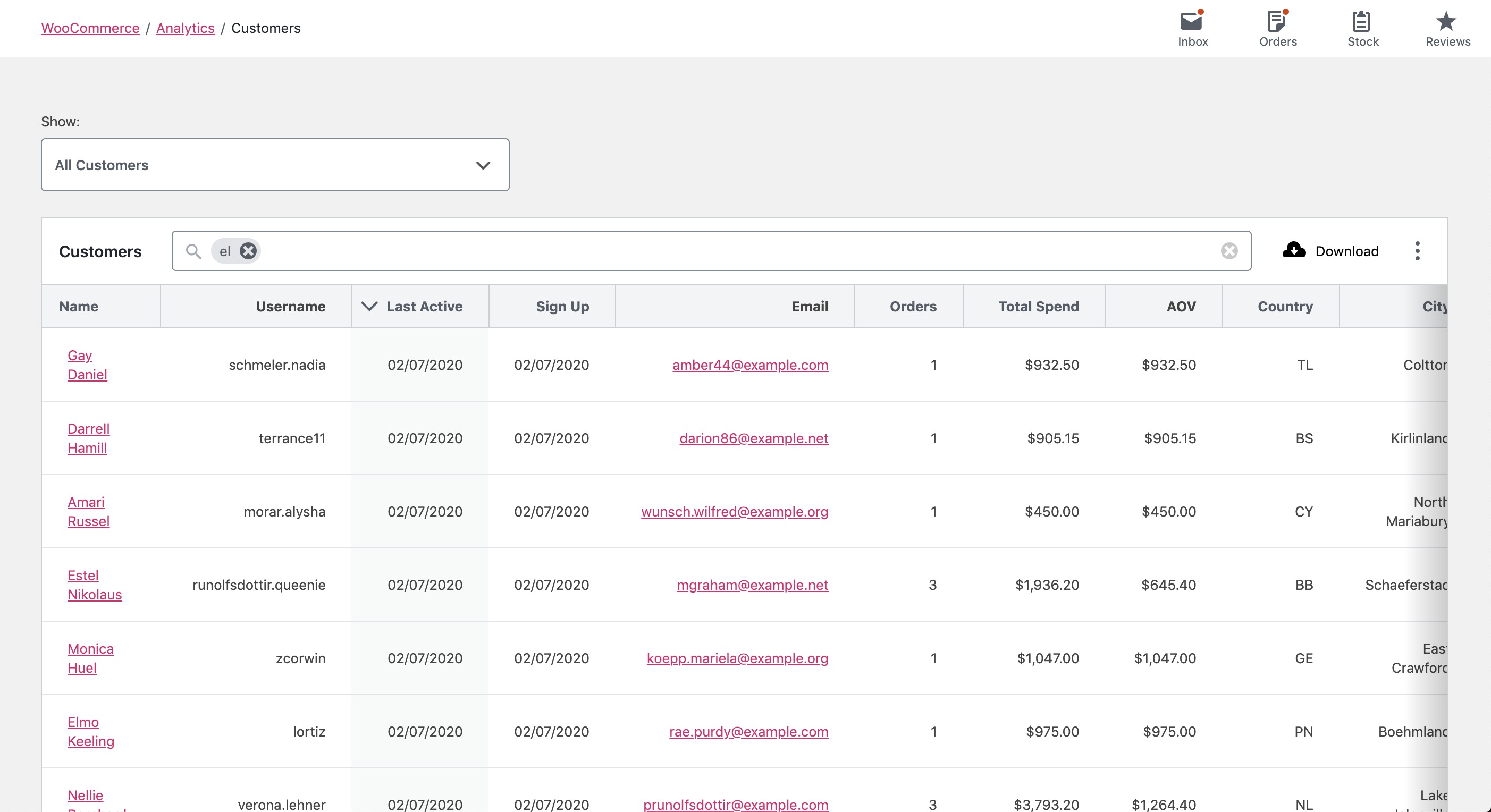Open the Stock panel icon
Screen dimensions: 1491x812
click(x=1362, y=28)
